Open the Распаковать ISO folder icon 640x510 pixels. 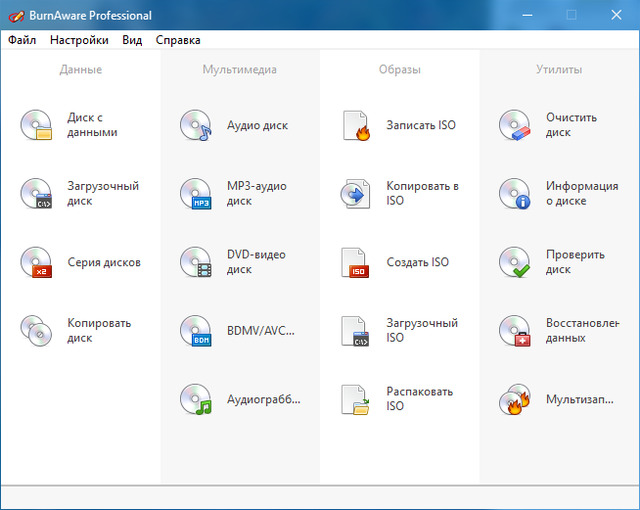coord(356,399)
